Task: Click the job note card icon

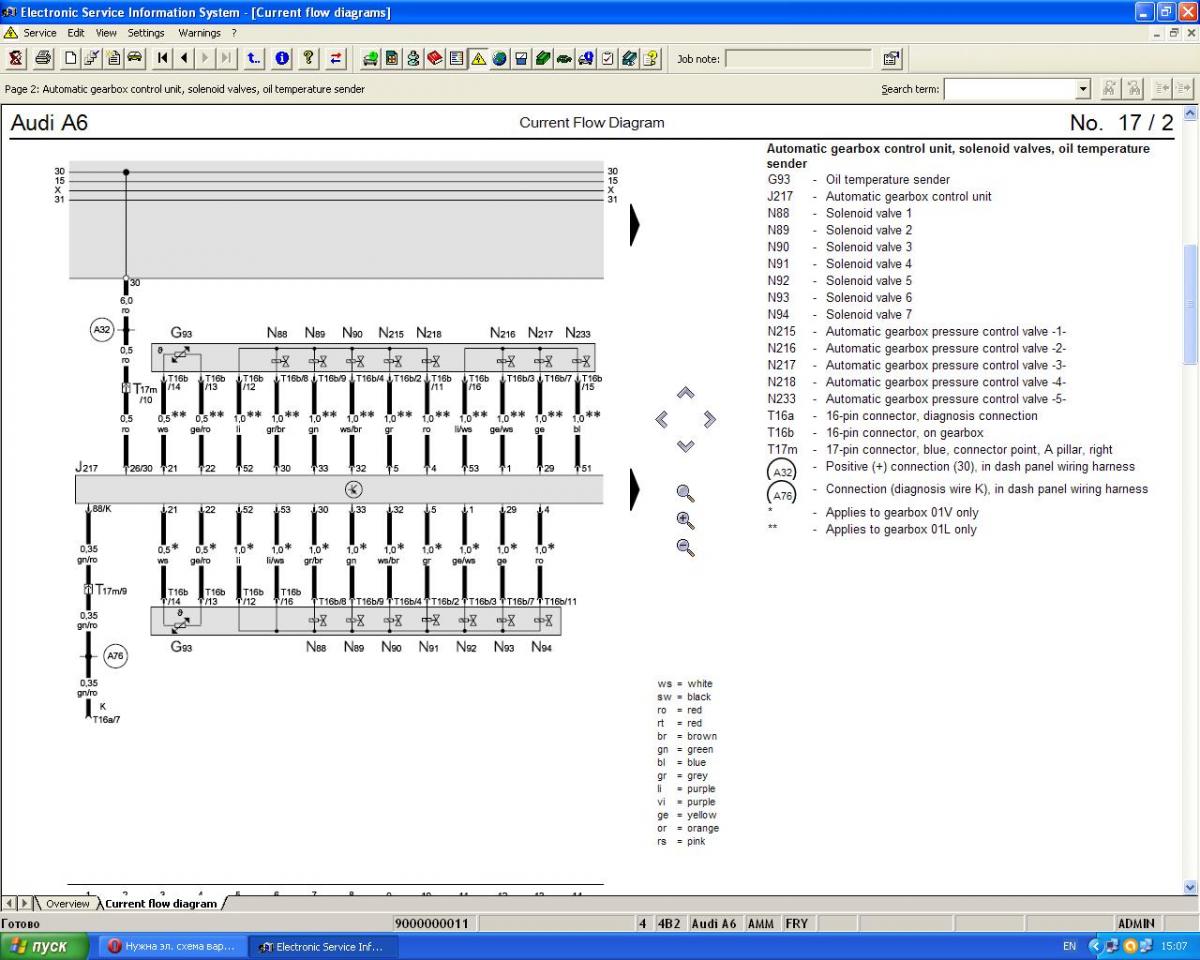Action: (x=892, y=58)
